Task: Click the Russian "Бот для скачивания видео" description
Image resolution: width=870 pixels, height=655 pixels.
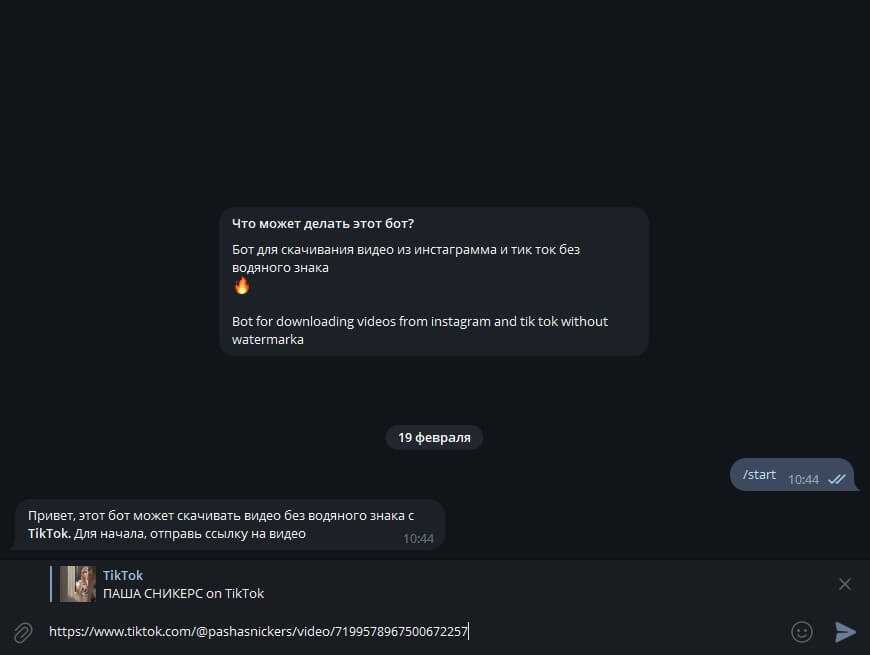Action: pyautogui.click(x=405, y=249)
